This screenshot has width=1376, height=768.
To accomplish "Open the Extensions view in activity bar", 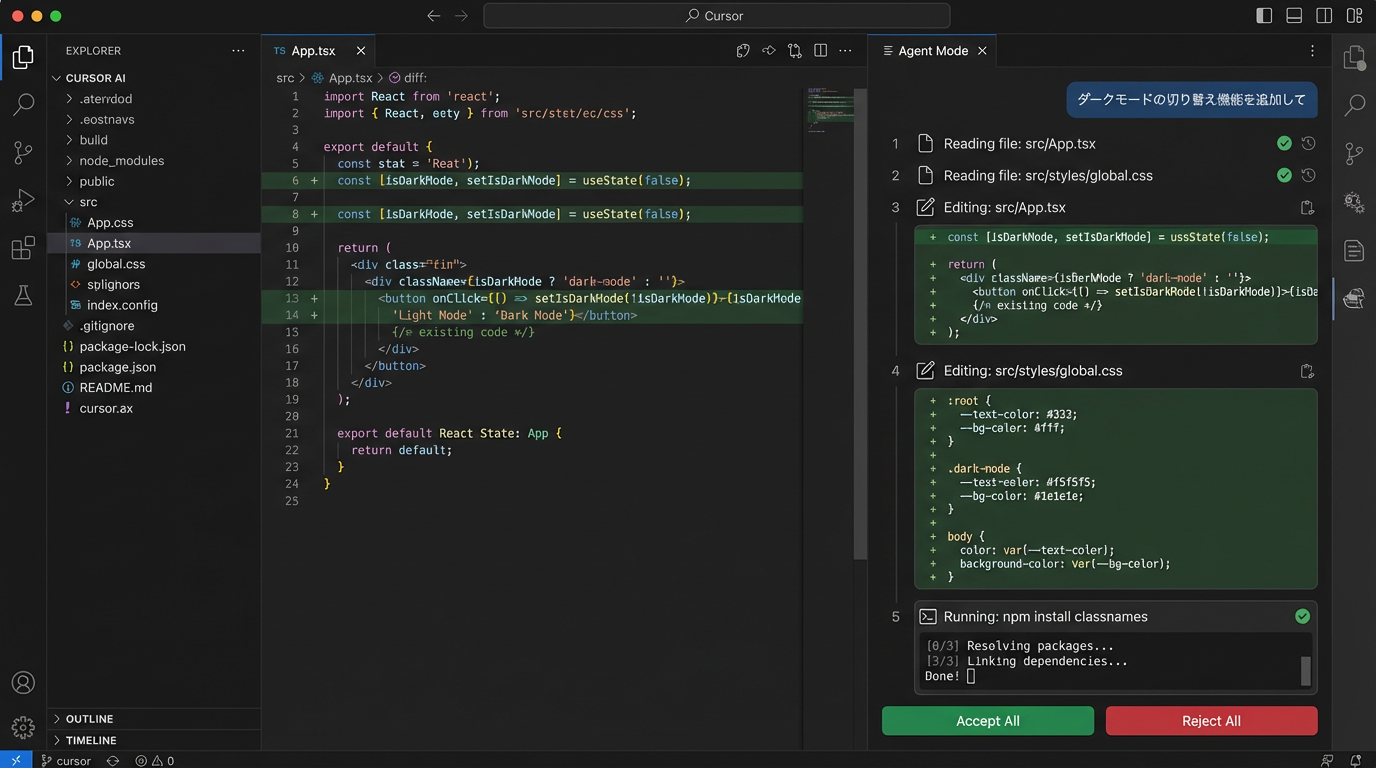I will 23,248.
